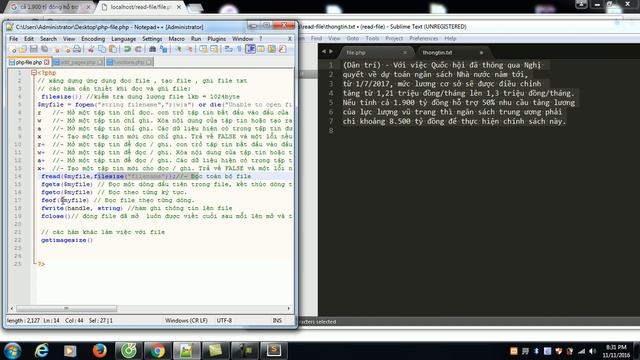Click the Windows (CR LF) status bar entry
Image resolution: width=640 pixels, height=360 pixels.
pos(186,320)
